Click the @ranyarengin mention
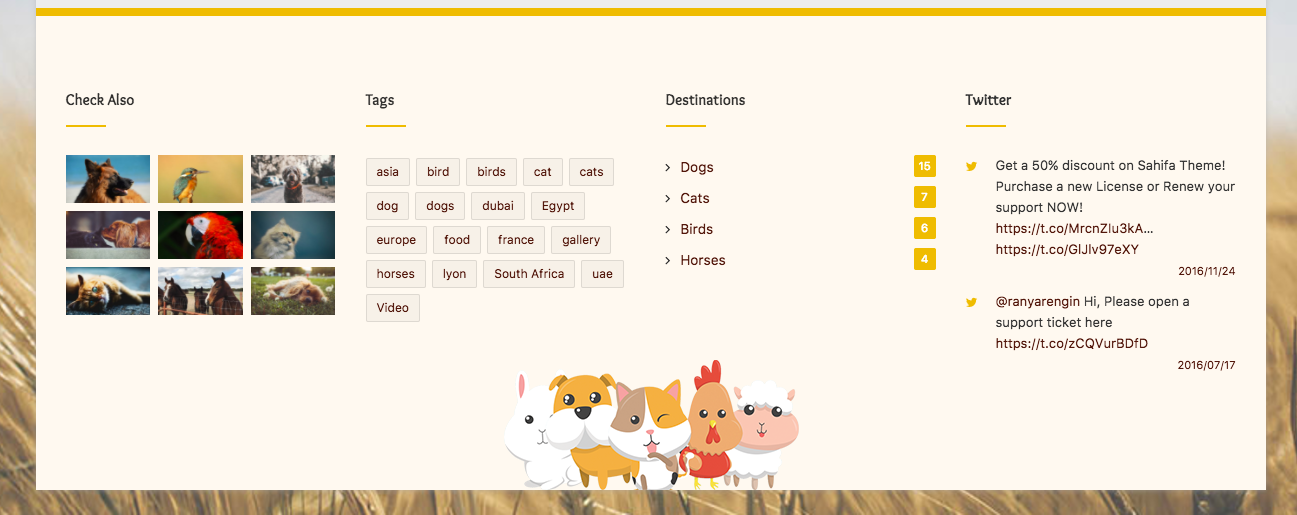The height and width of the screenshot is (515, 1297). tap(1037, 302)
